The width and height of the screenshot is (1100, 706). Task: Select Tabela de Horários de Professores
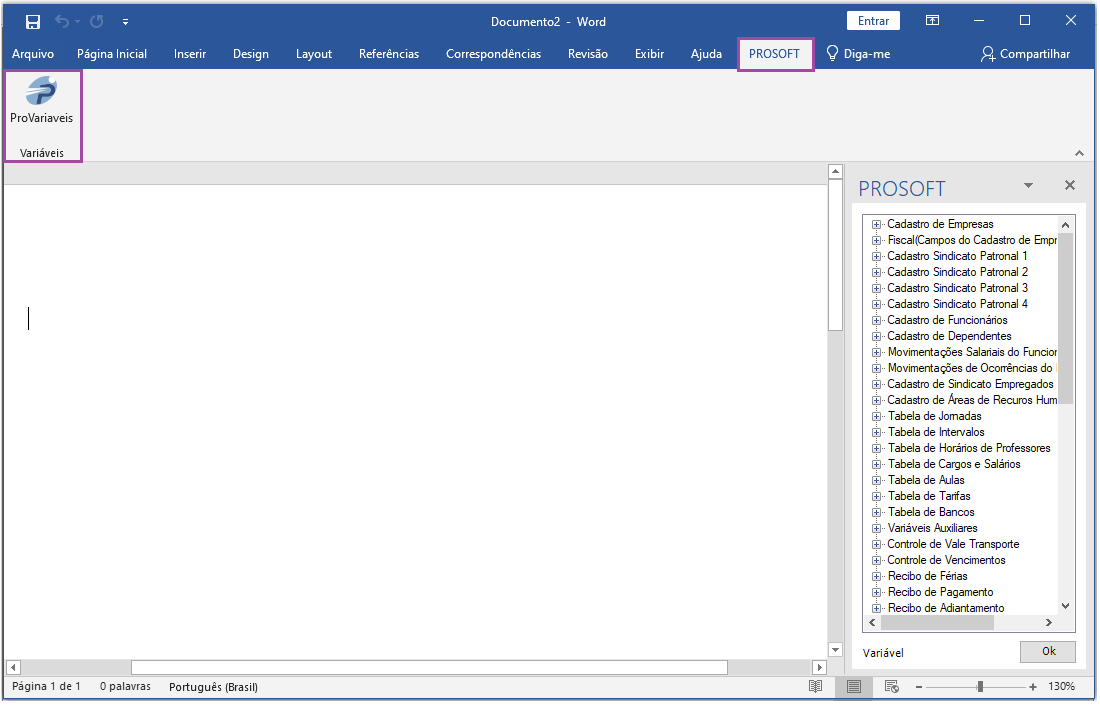click(x=969, y=448)
